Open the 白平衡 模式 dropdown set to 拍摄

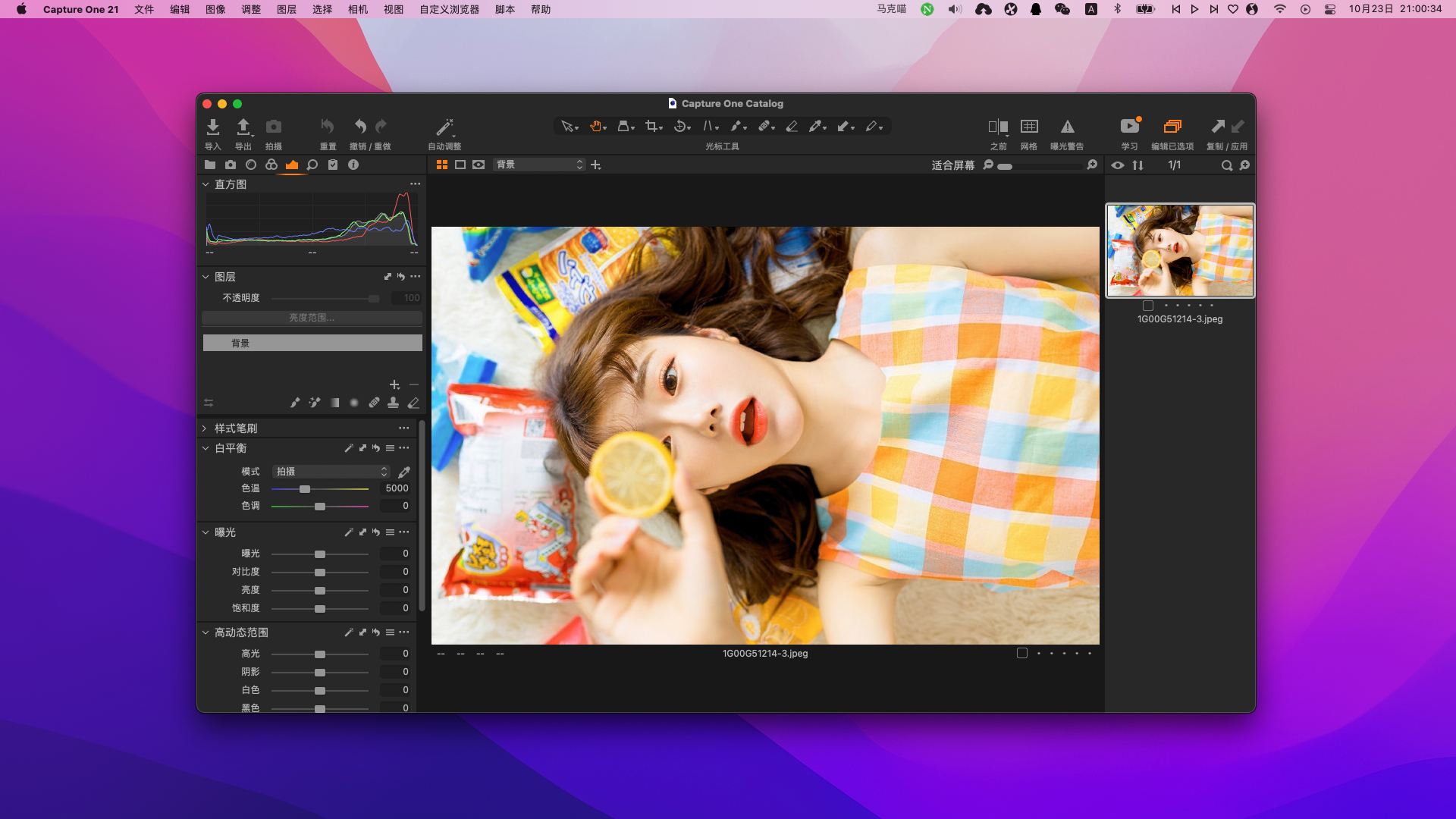331,471
